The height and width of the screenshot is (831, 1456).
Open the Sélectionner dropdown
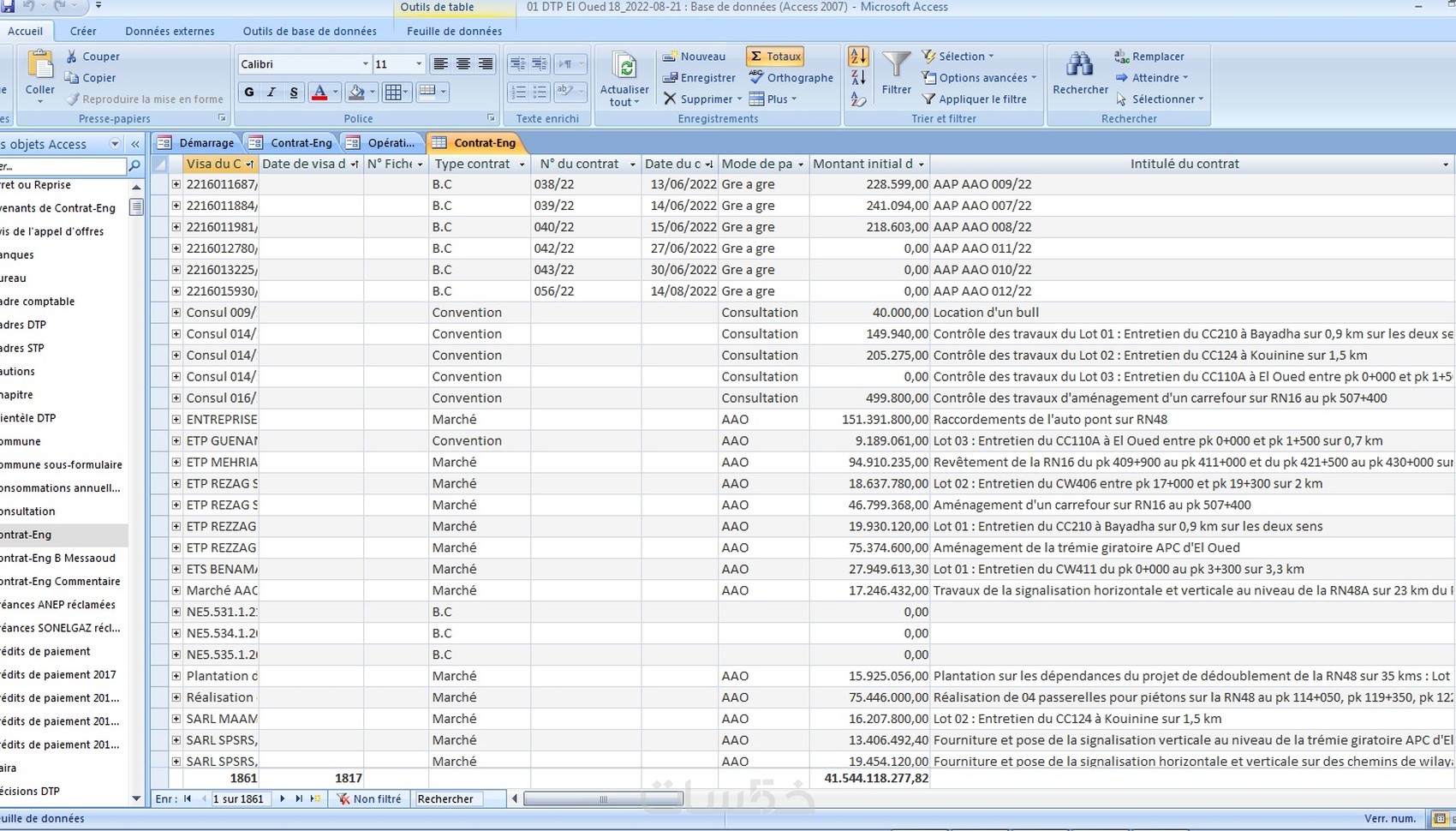coord(1160,99)
